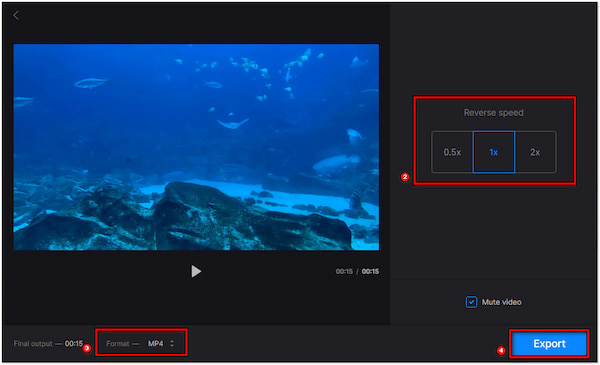Click the underwater video preview frame

click(196, 147)
